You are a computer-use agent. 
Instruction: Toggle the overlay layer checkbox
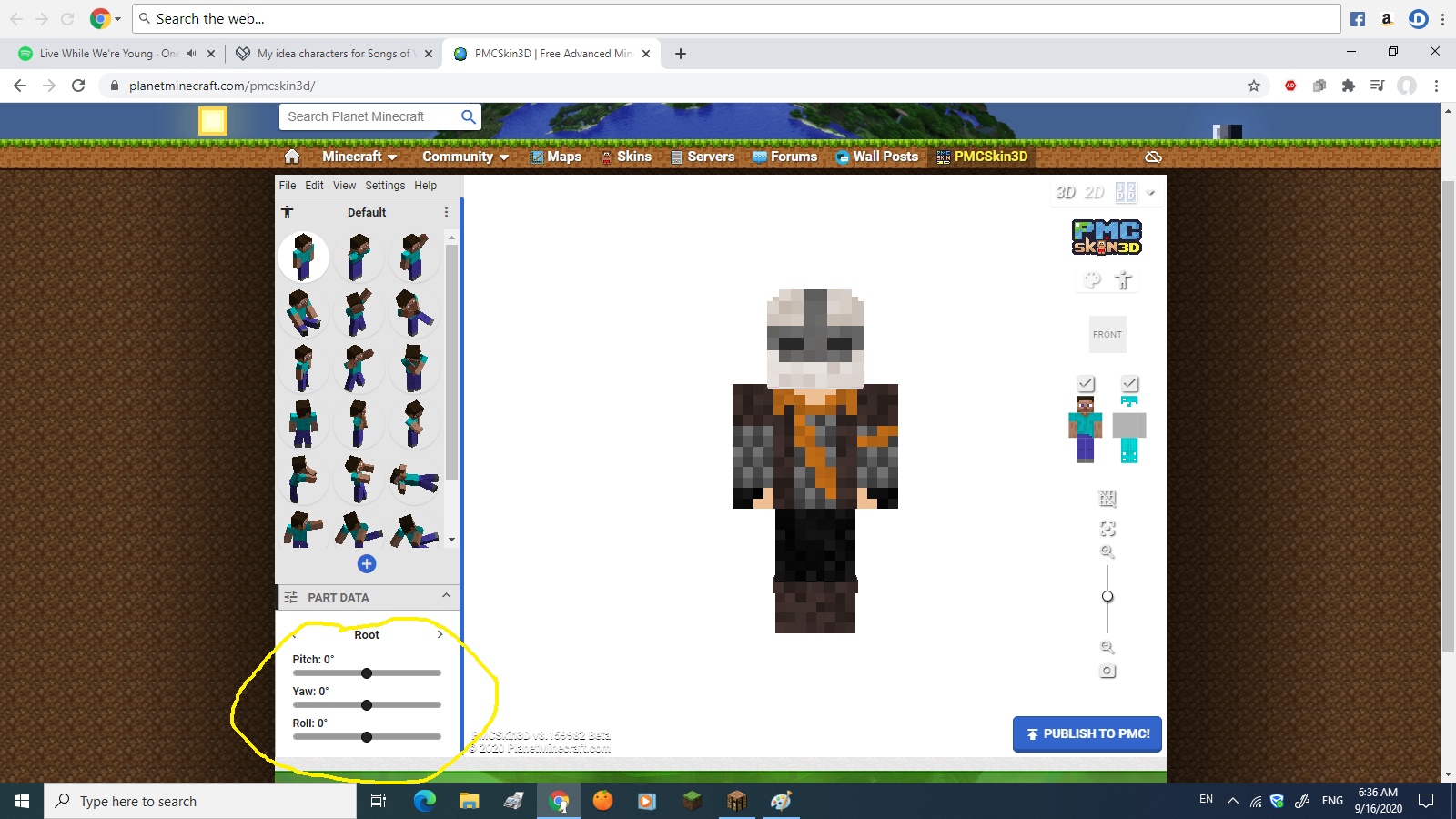click(x=1129, y=384)
